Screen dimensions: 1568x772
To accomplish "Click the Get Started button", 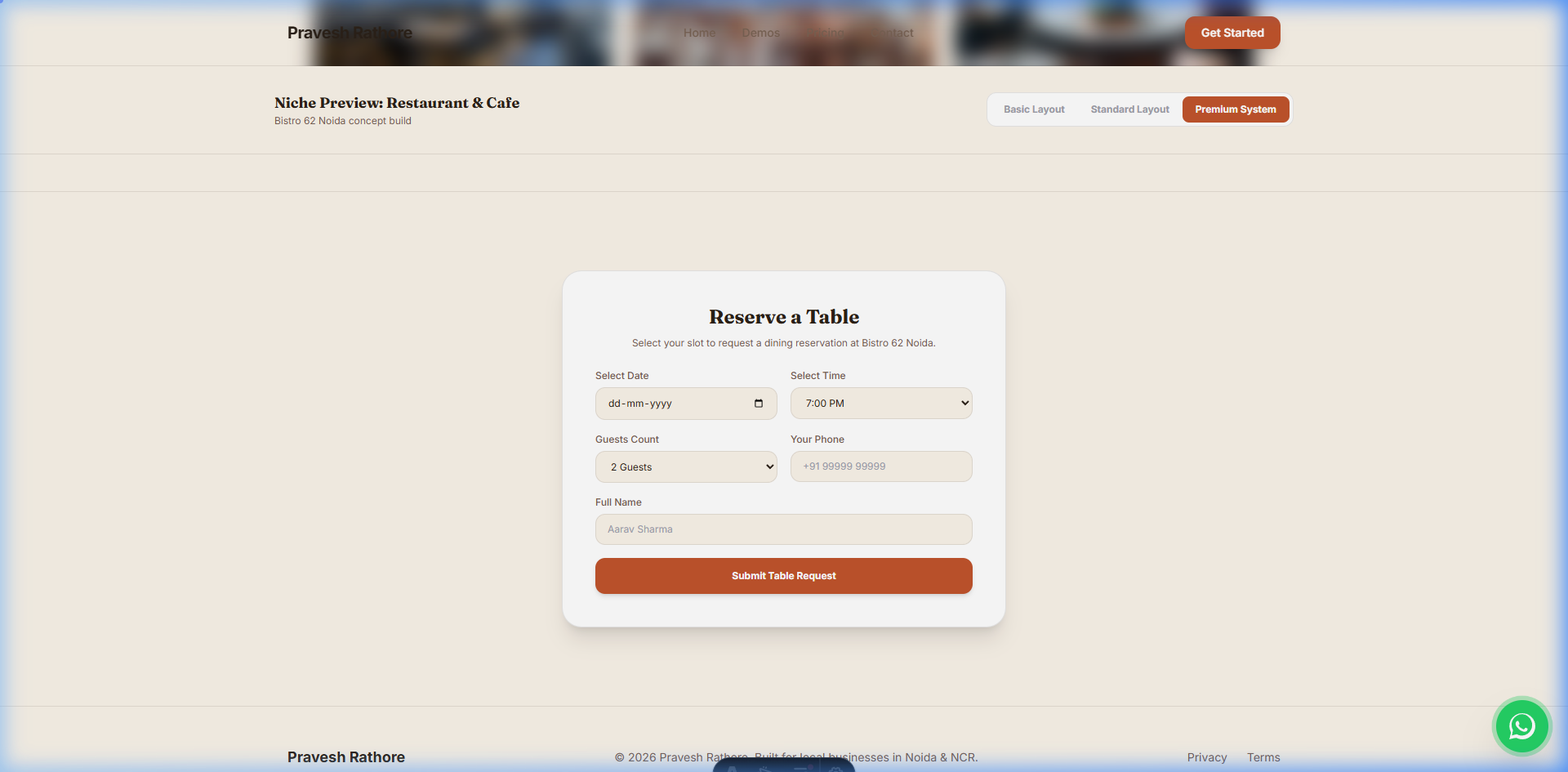I will [1232, 33].
